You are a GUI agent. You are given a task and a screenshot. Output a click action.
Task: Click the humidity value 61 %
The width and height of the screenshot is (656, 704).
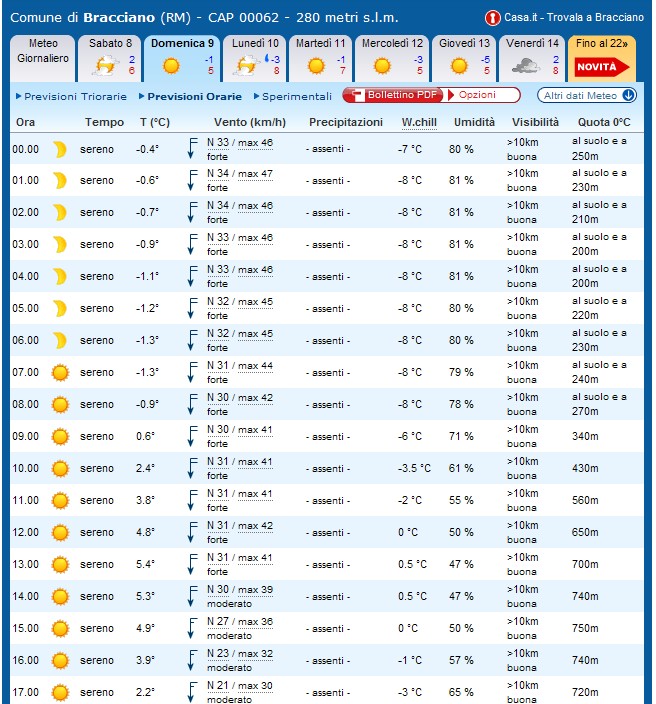point(461,468)
